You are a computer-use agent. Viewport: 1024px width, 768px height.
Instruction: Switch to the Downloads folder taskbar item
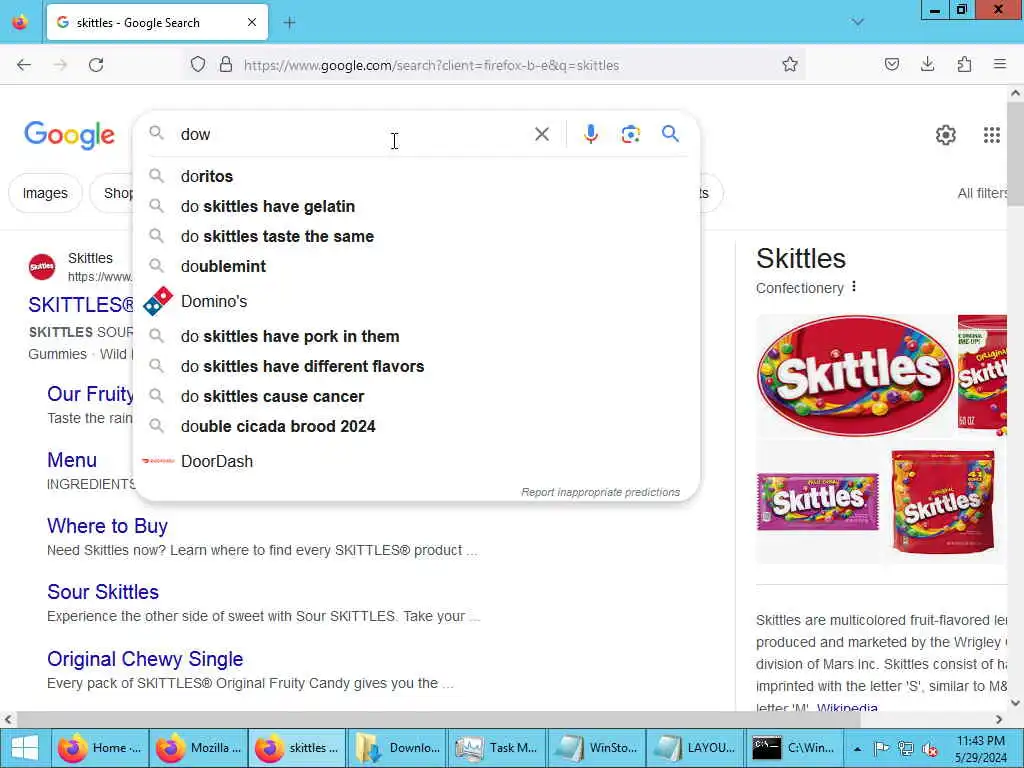coord(398,748)
